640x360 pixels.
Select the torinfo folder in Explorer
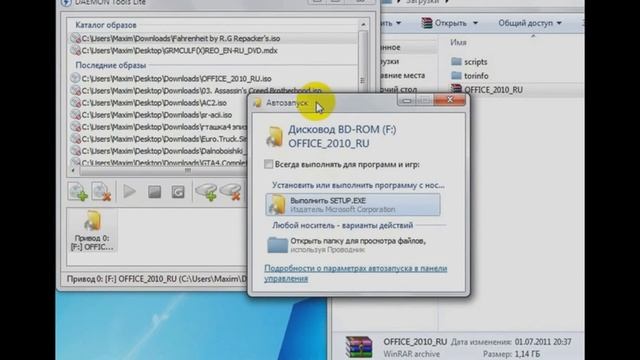click(x=470, y=76)
